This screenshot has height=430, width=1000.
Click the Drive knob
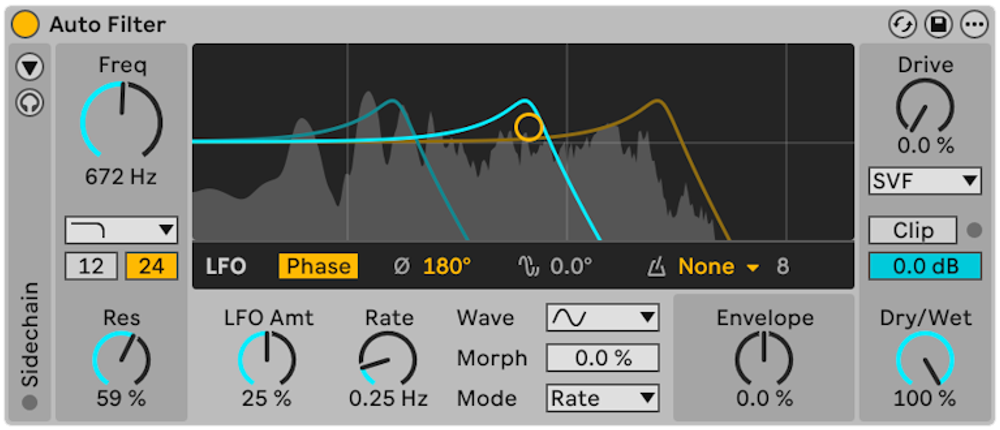(925, 107)
